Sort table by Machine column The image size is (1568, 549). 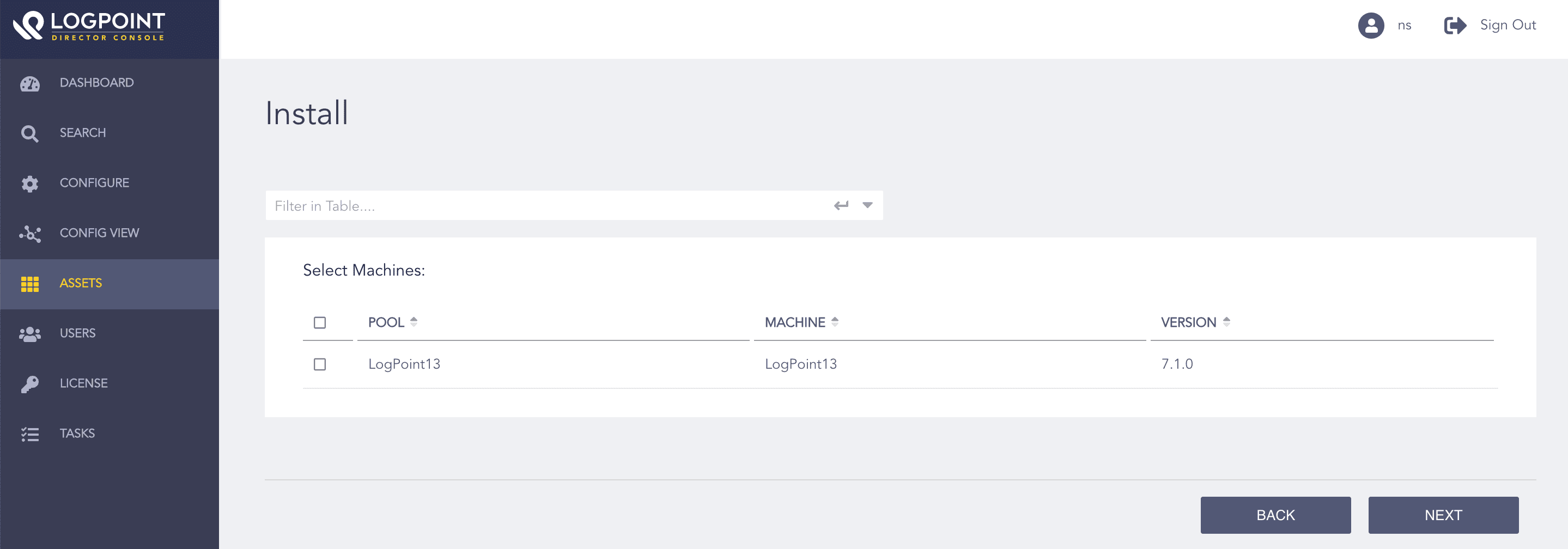(x=835, y=322)
